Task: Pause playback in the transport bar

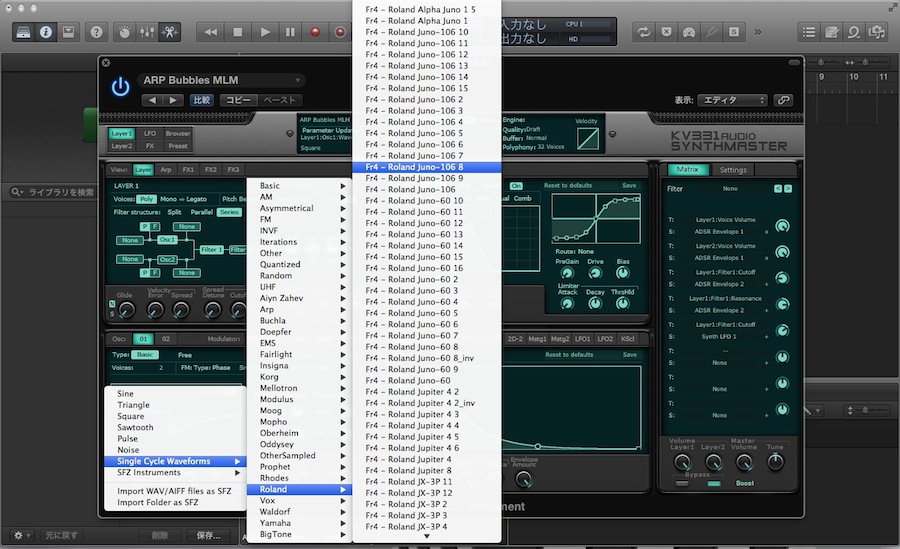Action: pos(290,32)
